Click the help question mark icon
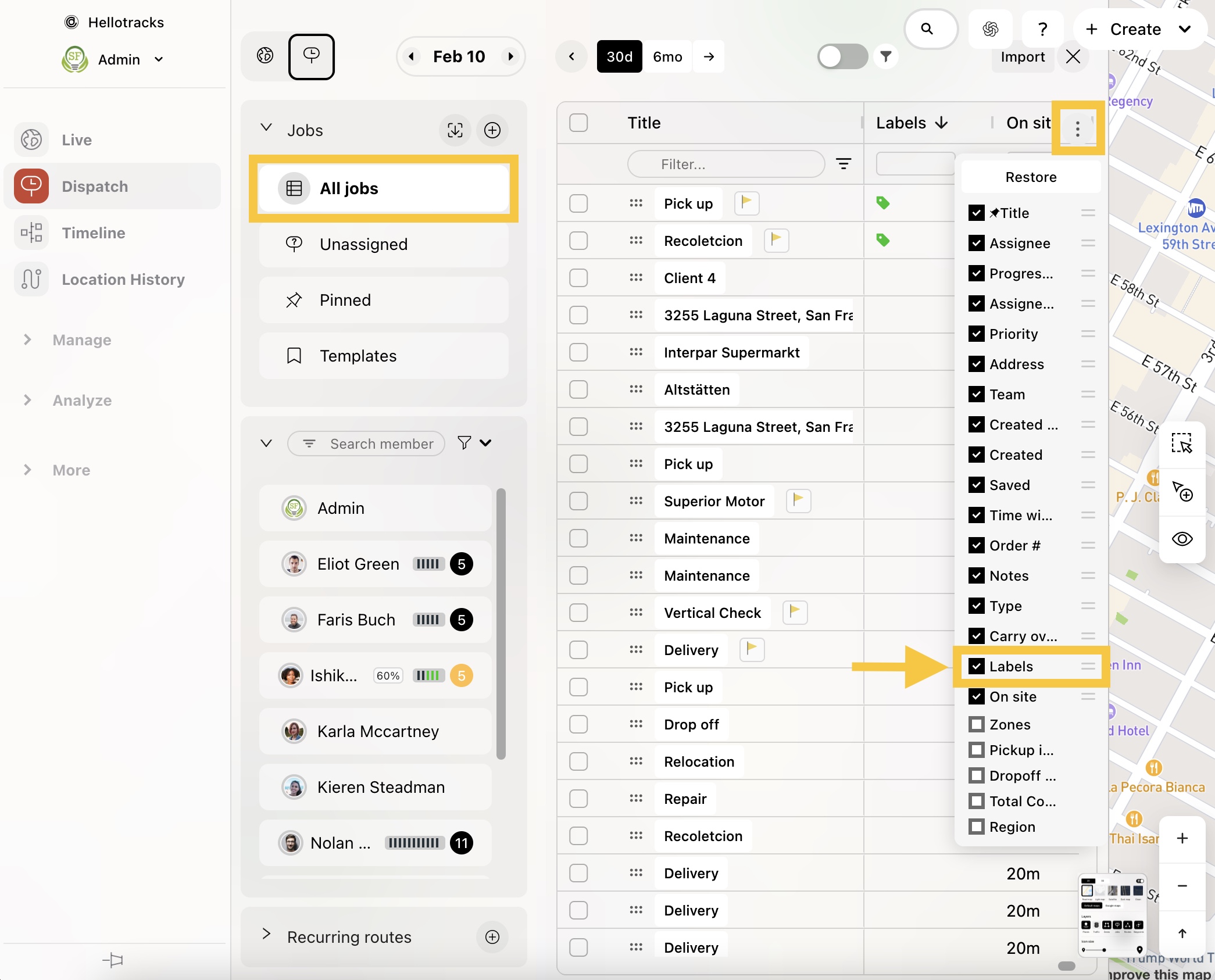Viewport: 1215px width, 980px height. (x=1042, y=29)
